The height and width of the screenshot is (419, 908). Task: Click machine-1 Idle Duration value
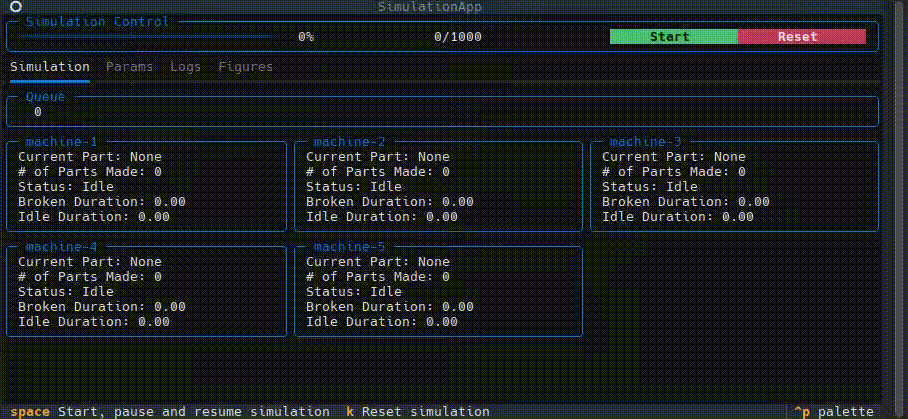pos(154,217)
